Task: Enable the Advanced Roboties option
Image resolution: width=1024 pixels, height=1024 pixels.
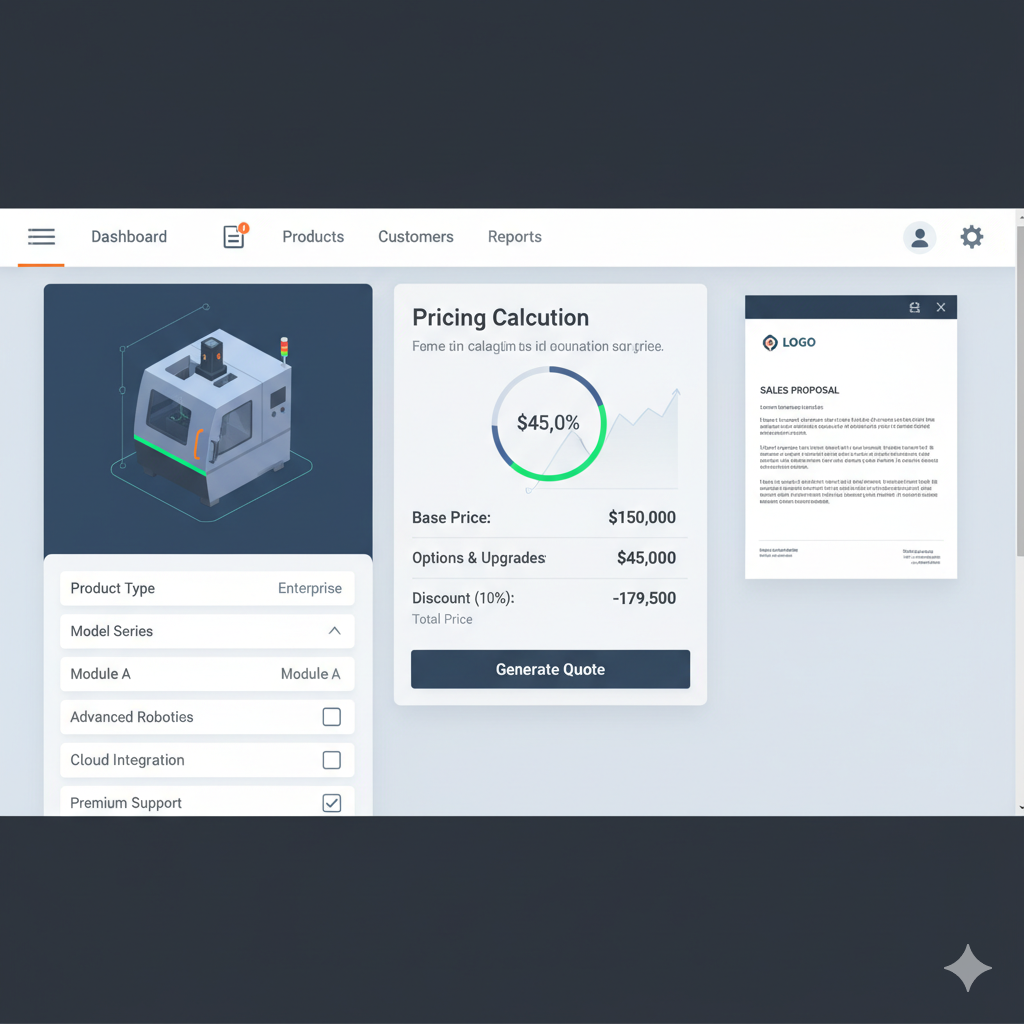Action: click(331, 716)
